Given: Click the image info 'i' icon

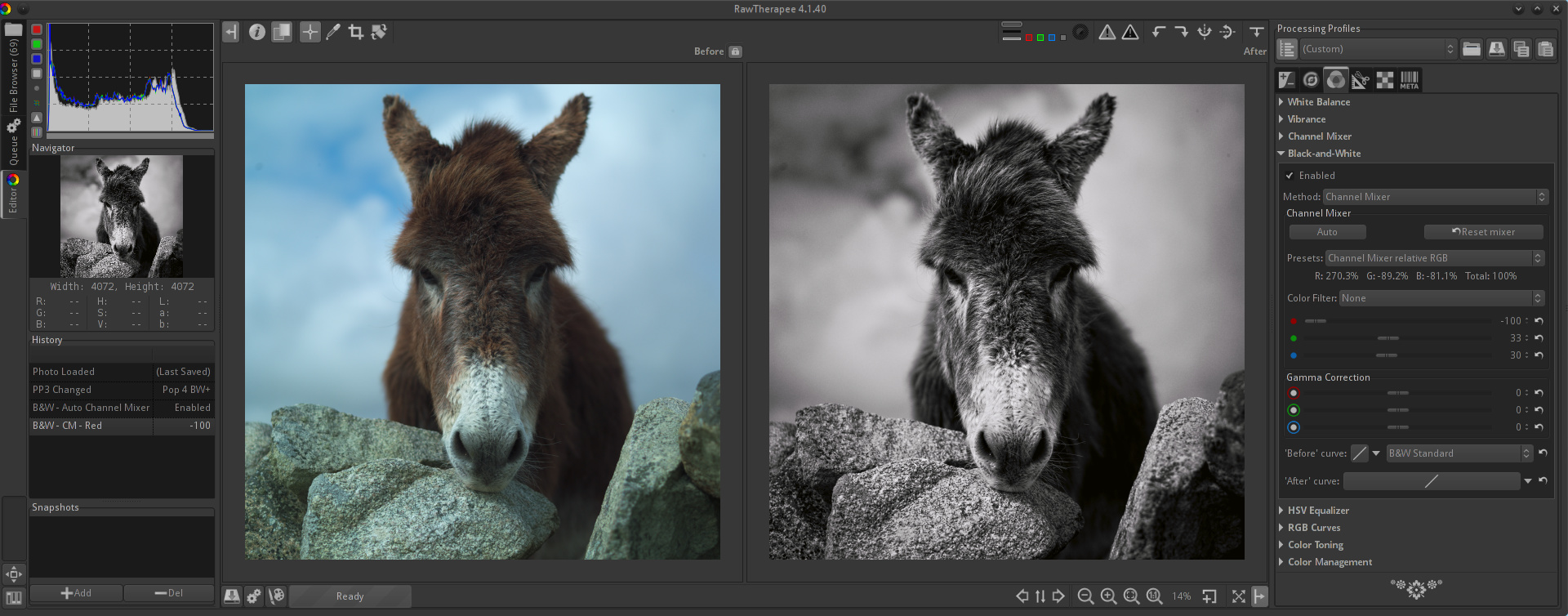Looking at the screenshot, I should point(257,32).
